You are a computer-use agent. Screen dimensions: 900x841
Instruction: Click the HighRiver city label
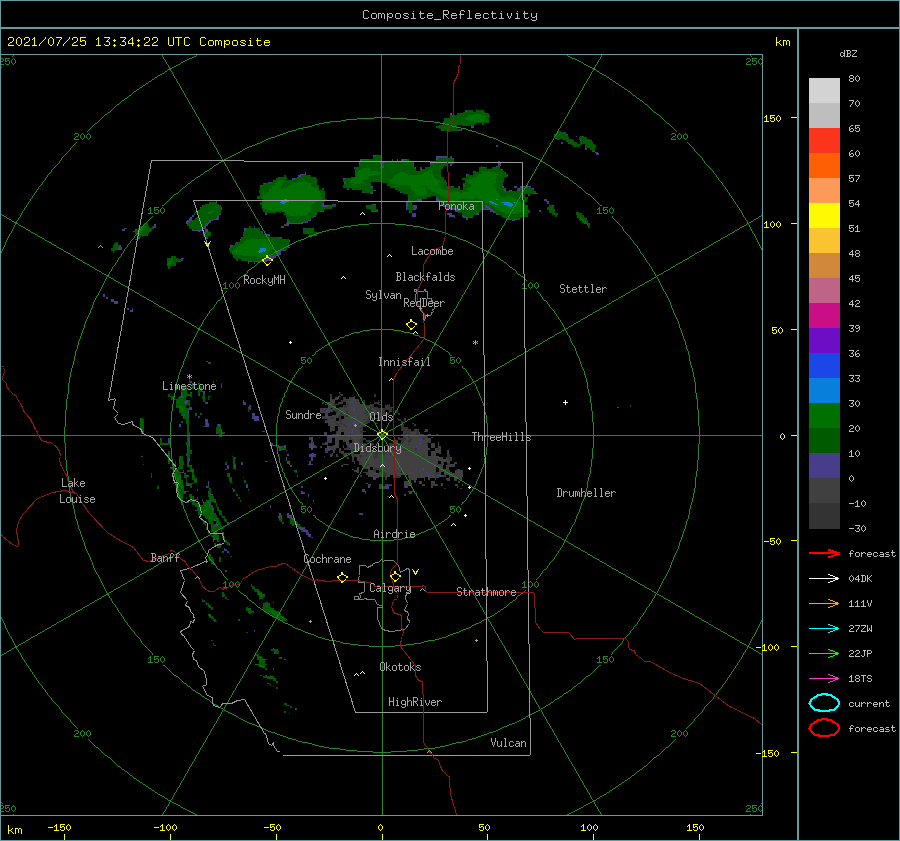point(415,702)
